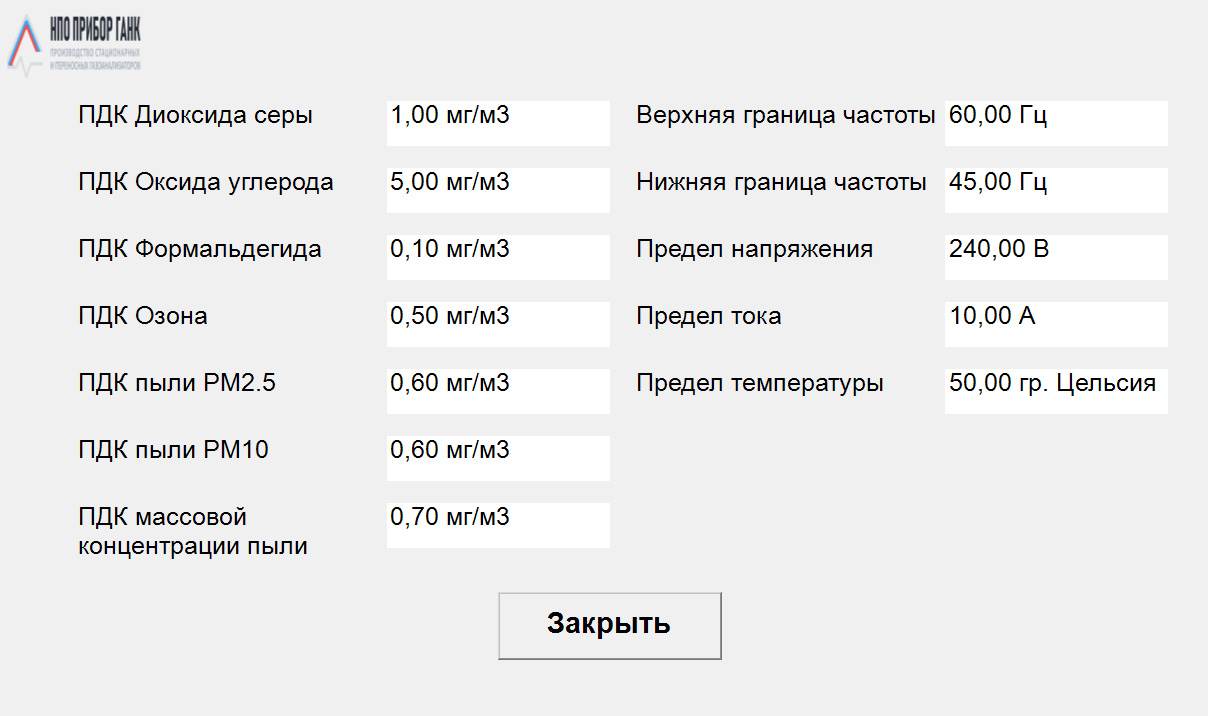Viewport: 1208px width, 716px height.
Task: Click the ПДК пыли PM10 label
Action: point(173,451)
